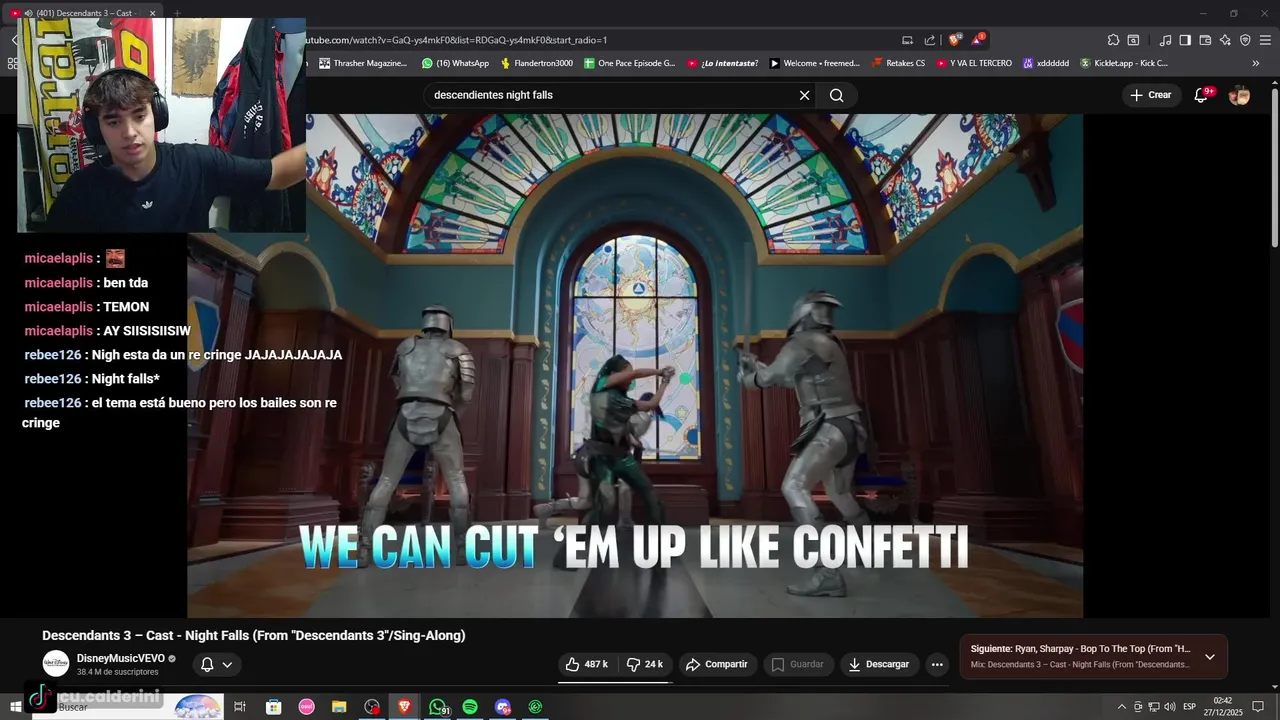
Task: Open WhatsApp from taskbar
Action: (x=438, y=707)
